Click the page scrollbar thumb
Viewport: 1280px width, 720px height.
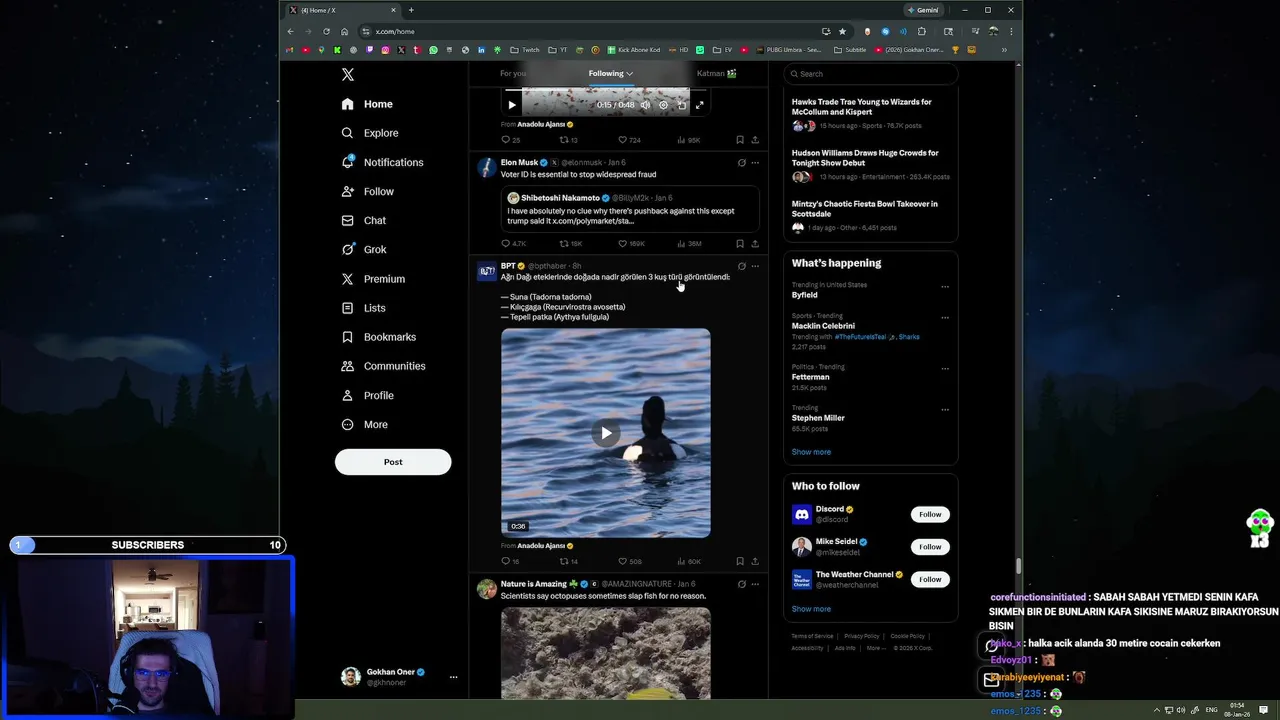1018,566
